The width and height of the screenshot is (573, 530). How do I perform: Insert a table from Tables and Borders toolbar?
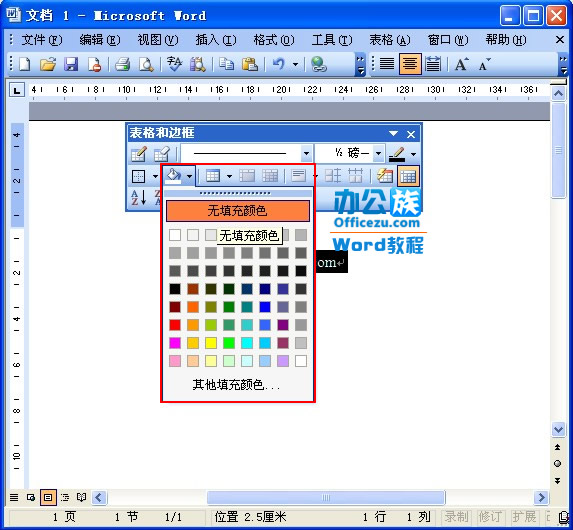213,176
